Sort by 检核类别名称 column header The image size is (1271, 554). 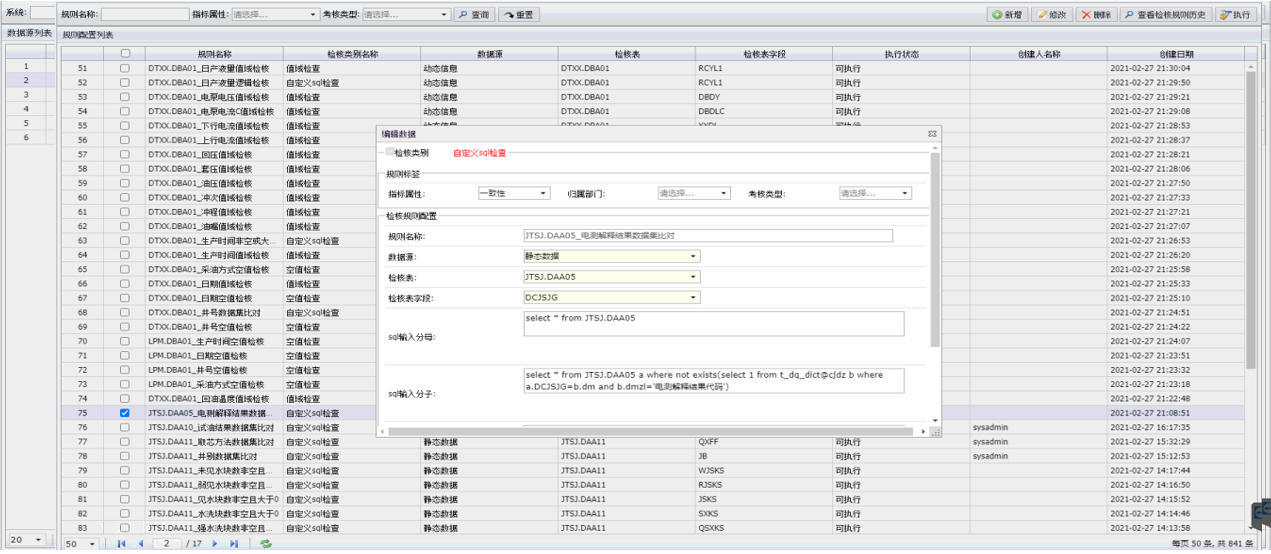(352, 54)
